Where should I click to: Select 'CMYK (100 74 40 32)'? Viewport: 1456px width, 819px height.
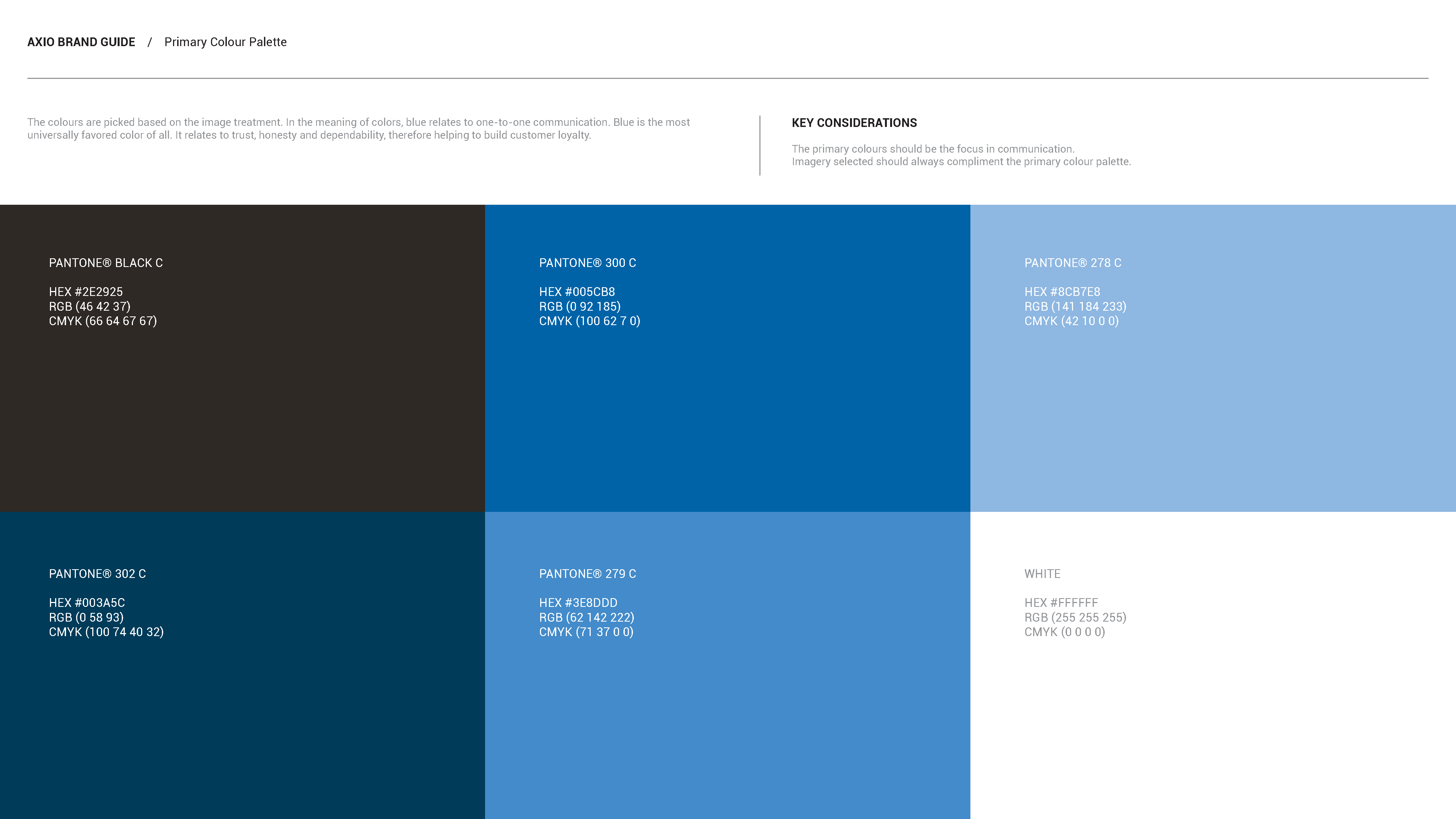106,632
